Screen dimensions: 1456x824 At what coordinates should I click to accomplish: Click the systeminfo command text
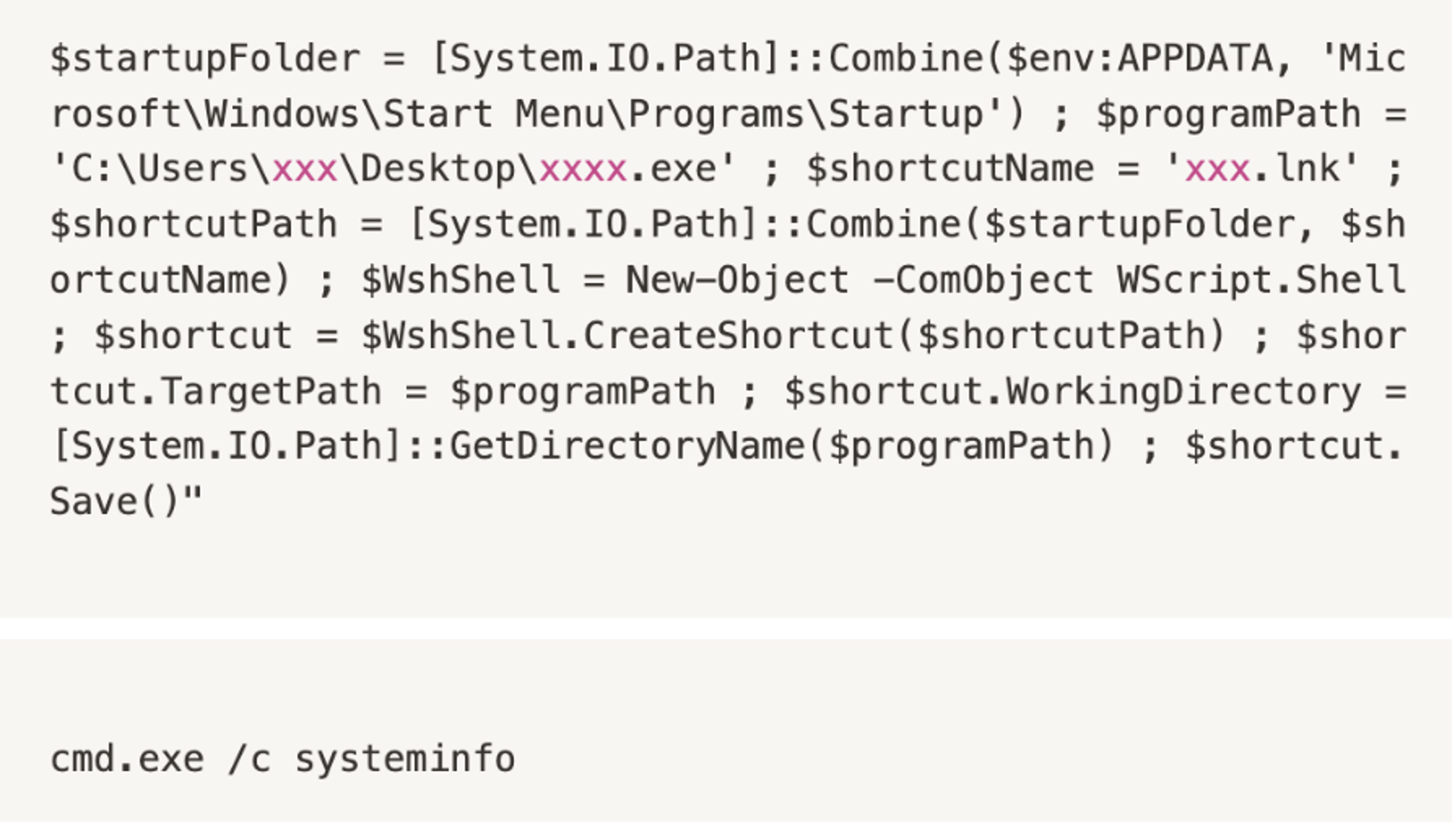405,760
